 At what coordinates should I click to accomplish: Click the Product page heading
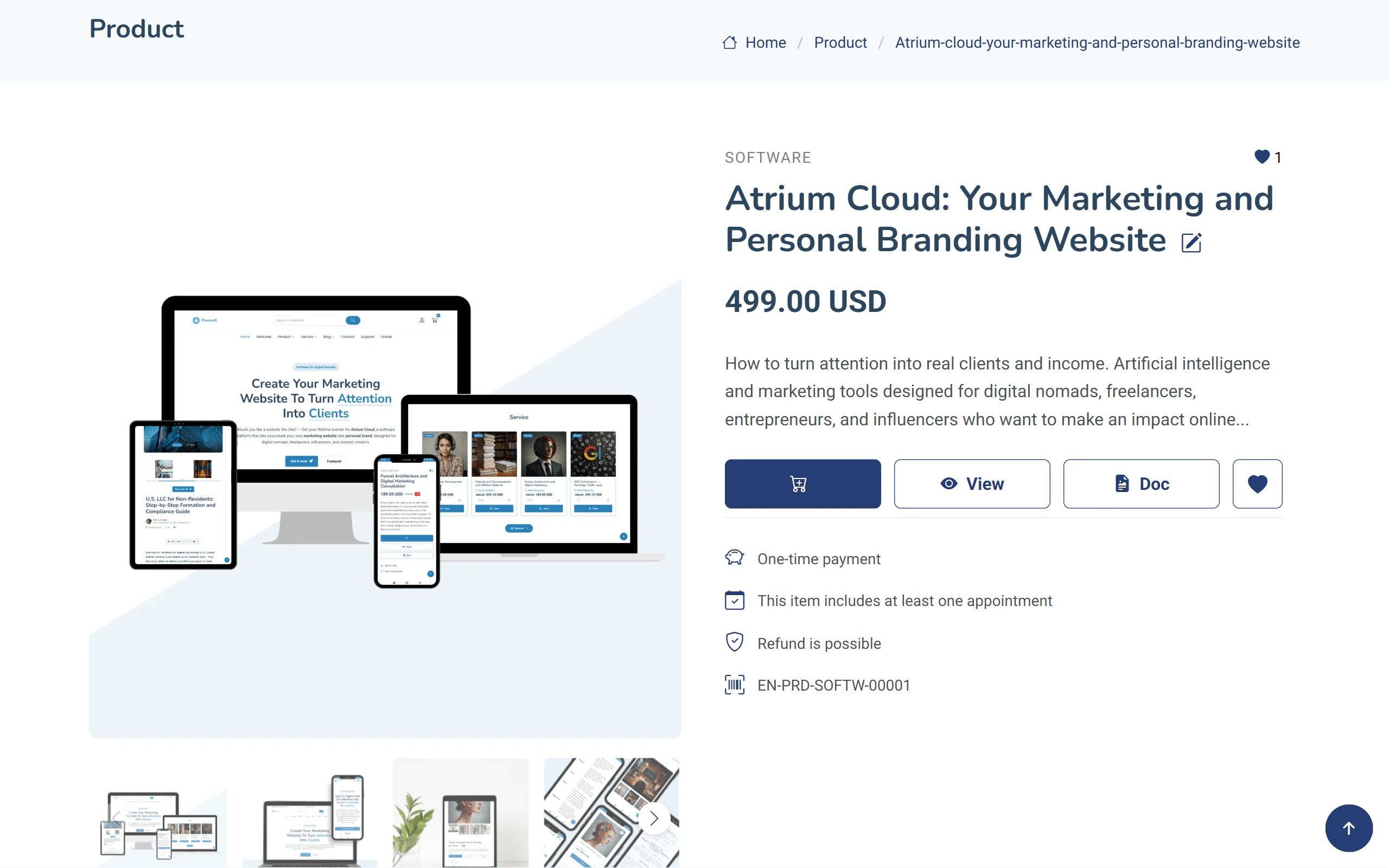tap(137, 29)
